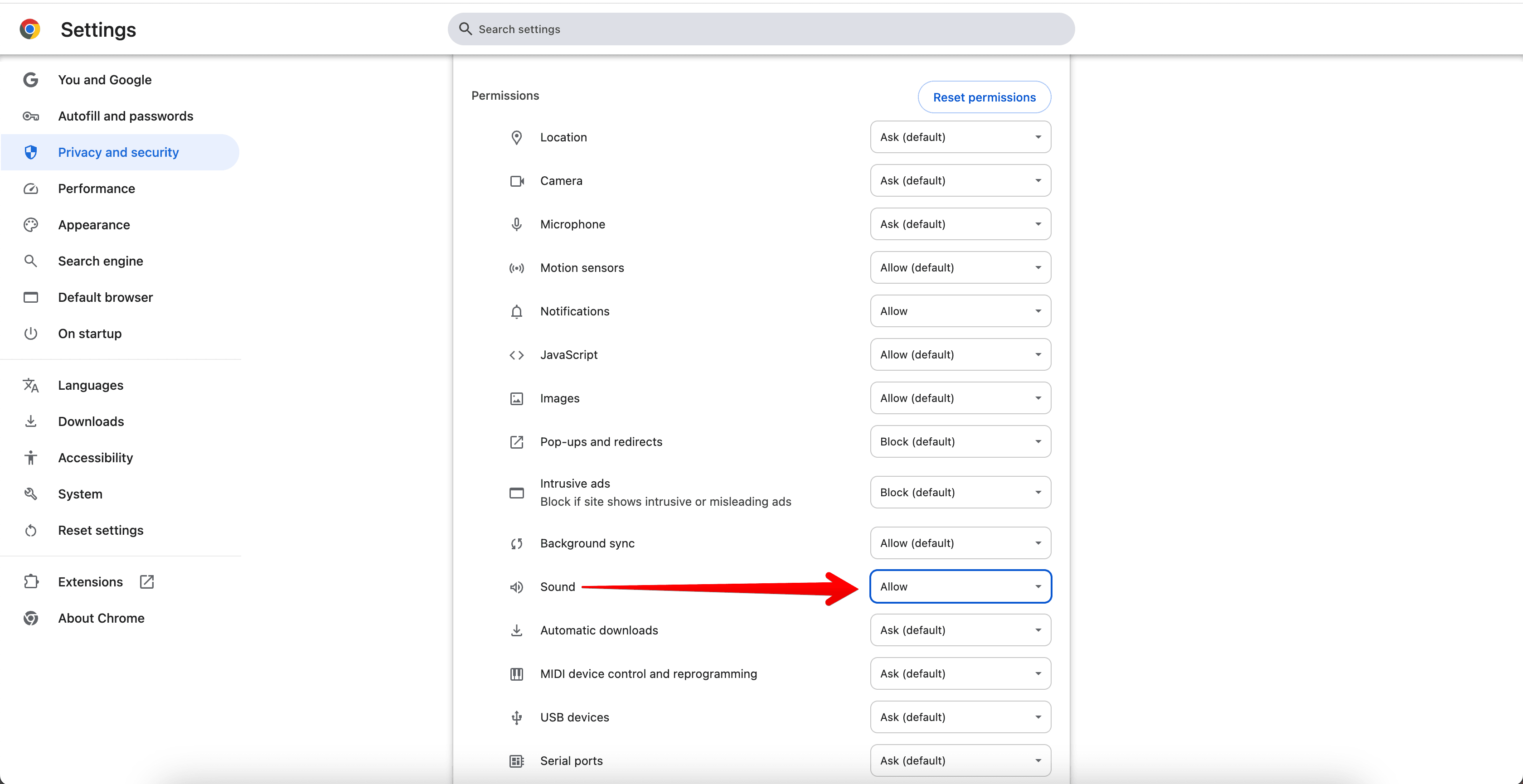Click the Chrome logo icon beside Settings
Image resolution: width=1523 pixels, height=784 pixels.
click(x=29, y=29)
